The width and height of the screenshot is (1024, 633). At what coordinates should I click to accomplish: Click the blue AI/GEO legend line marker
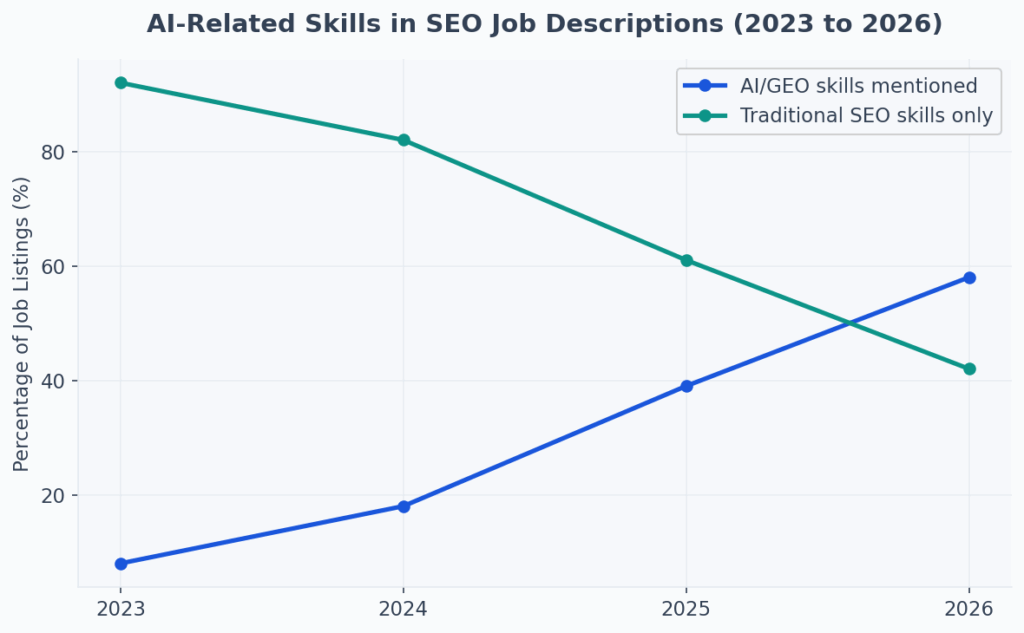[705, 86]
